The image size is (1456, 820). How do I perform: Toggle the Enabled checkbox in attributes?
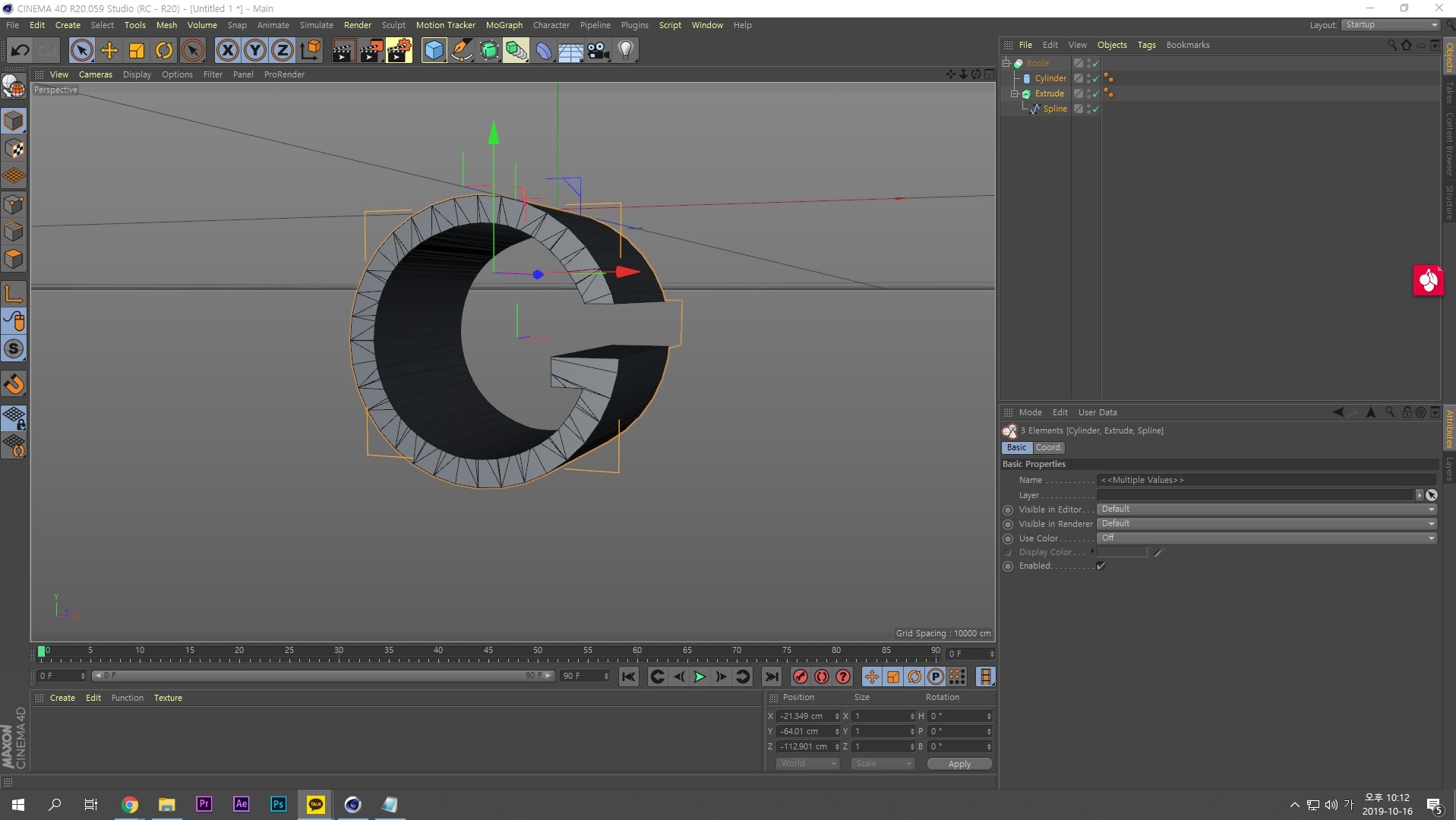click(1101, 566)
